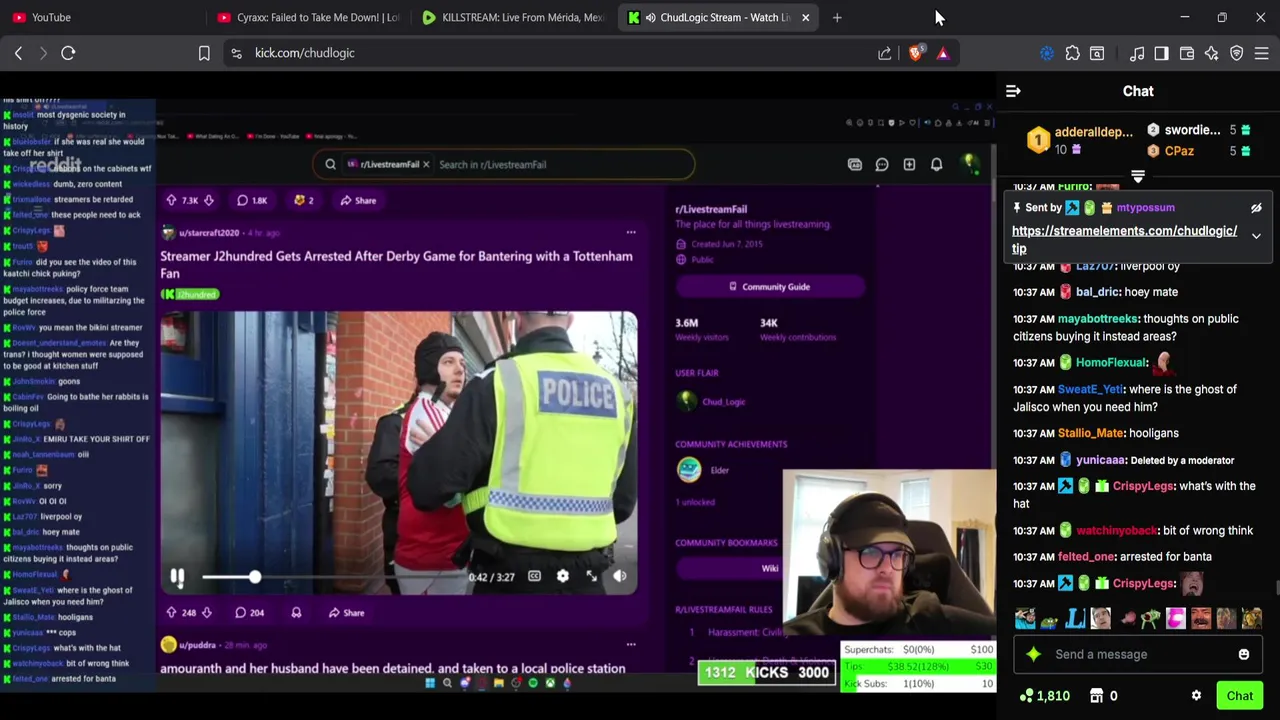Open the mayabottreeks username in chat
Viewport: 1280px width, 720px height.
(1098, 319)
